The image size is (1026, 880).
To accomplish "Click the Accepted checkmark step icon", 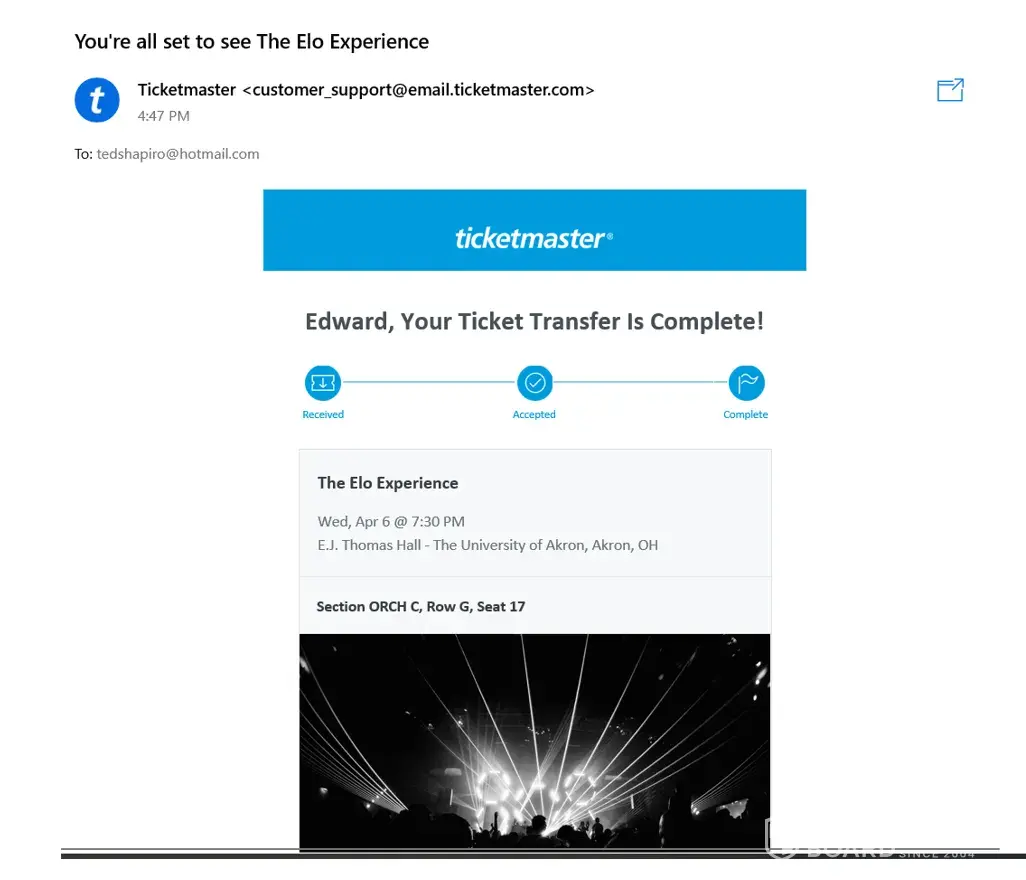I will click(x=535, y=383).
